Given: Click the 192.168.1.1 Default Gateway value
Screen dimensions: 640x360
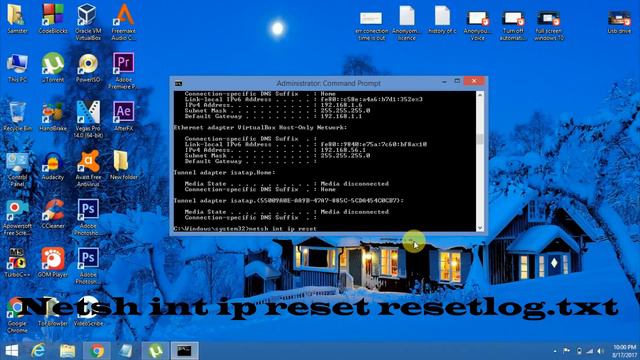Looking at the screenshot, I should [x=341, y=116].
